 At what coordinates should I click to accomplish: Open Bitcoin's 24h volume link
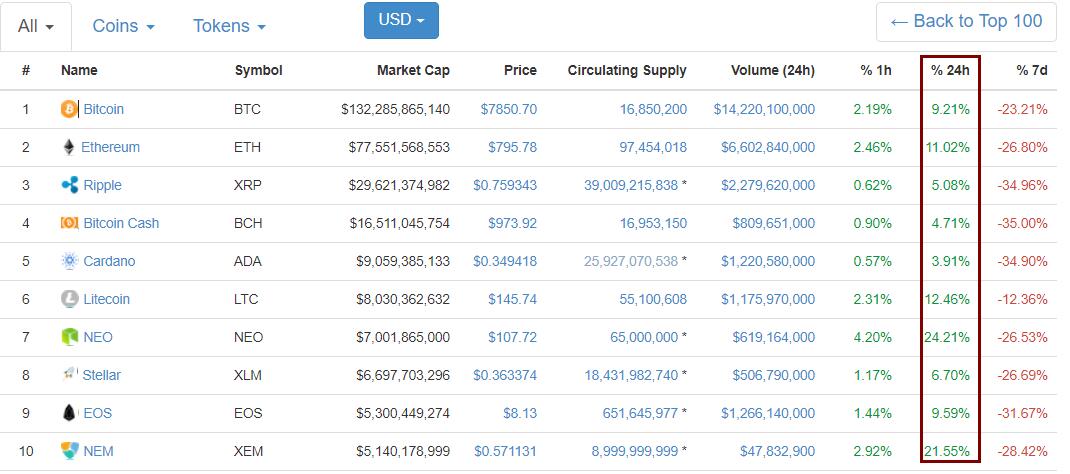click(764, 109)
